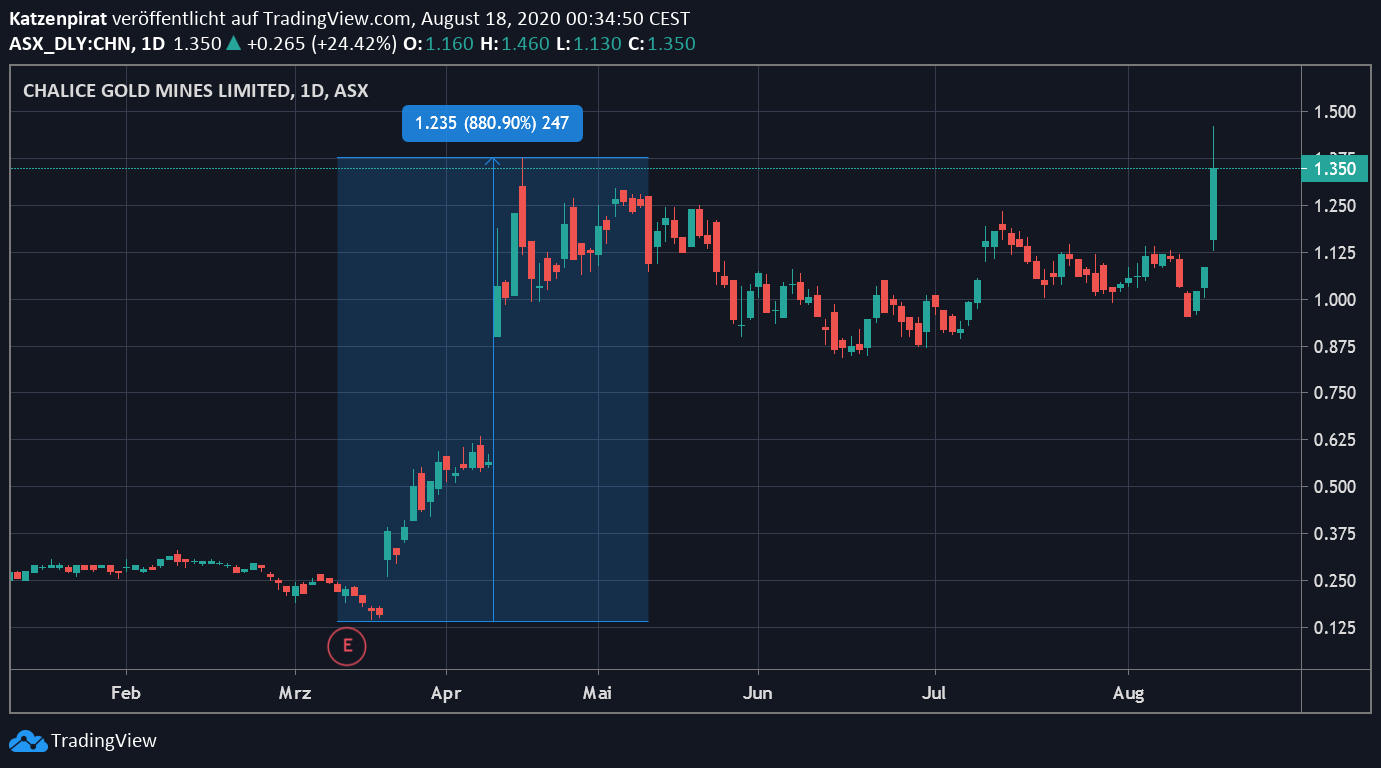Click the earnings 'E' marker circle
Image resolution: width=1381 pixels, height=768 pixels.
click(347, 645)
